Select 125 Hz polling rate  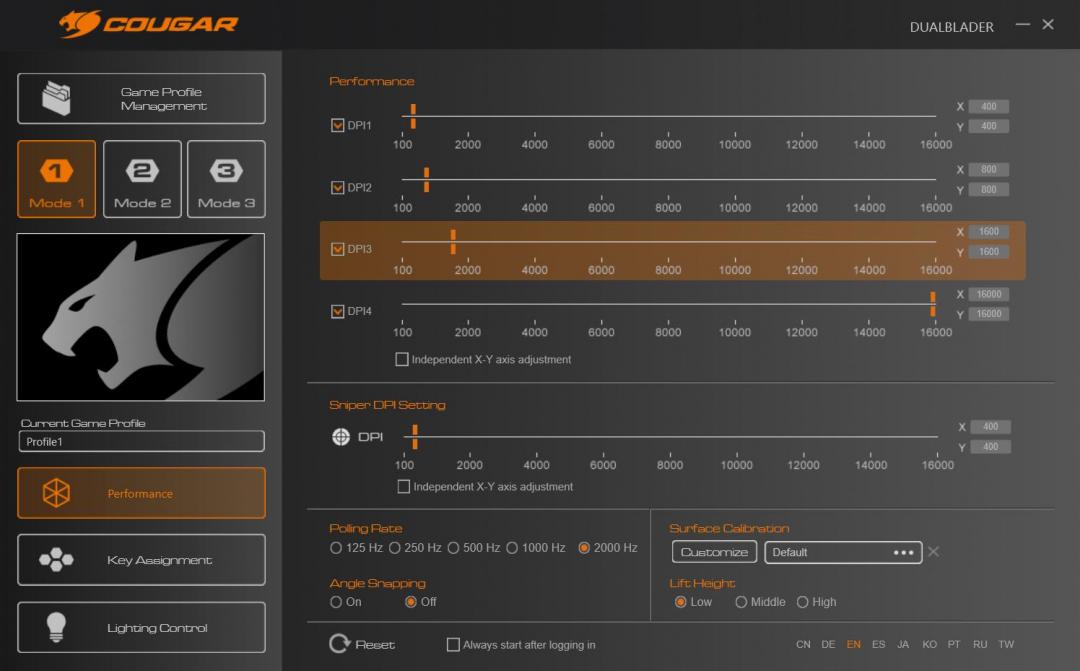click(x=336, y=548)
